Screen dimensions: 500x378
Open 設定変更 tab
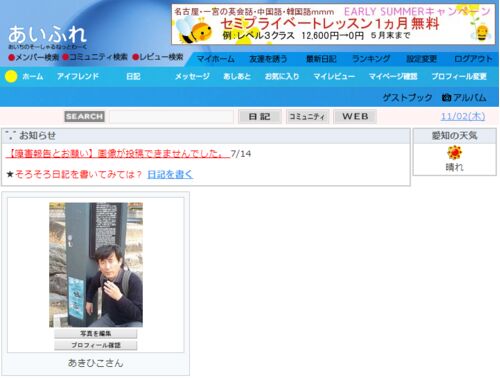(421, 59)
